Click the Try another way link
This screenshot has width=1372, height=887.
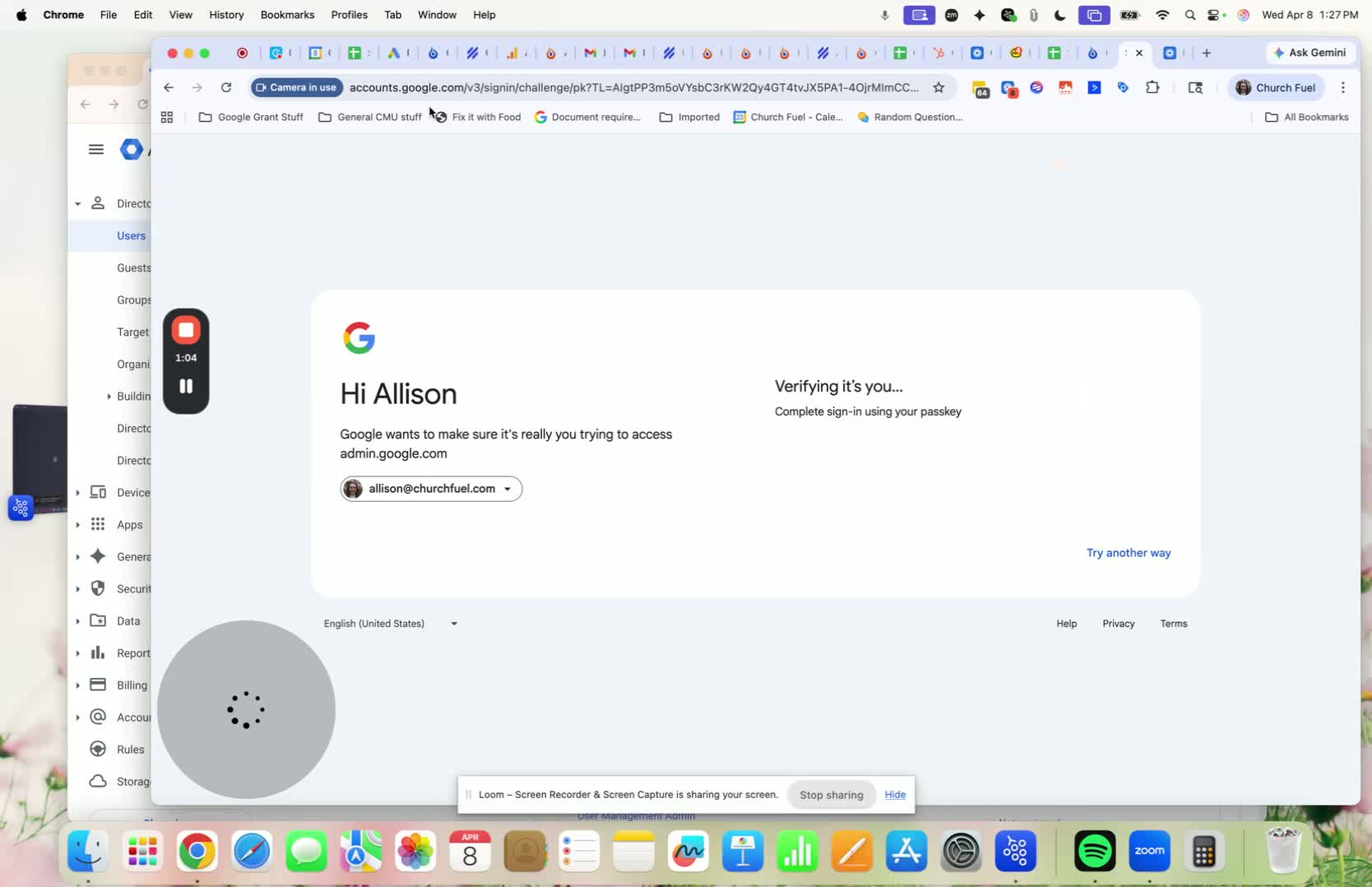click(x=1129, y=553)
